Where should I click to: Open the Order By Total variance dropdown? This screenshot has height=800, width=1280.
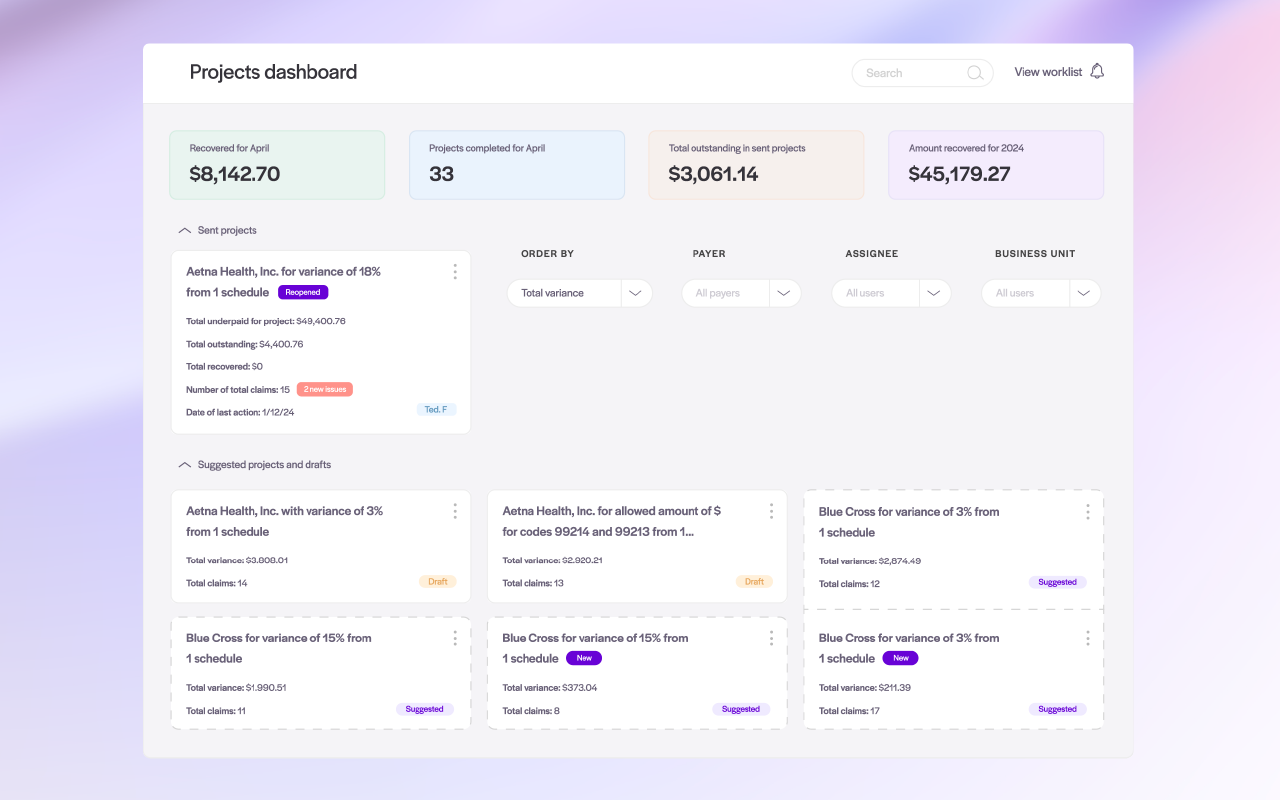tap(636, 293)
